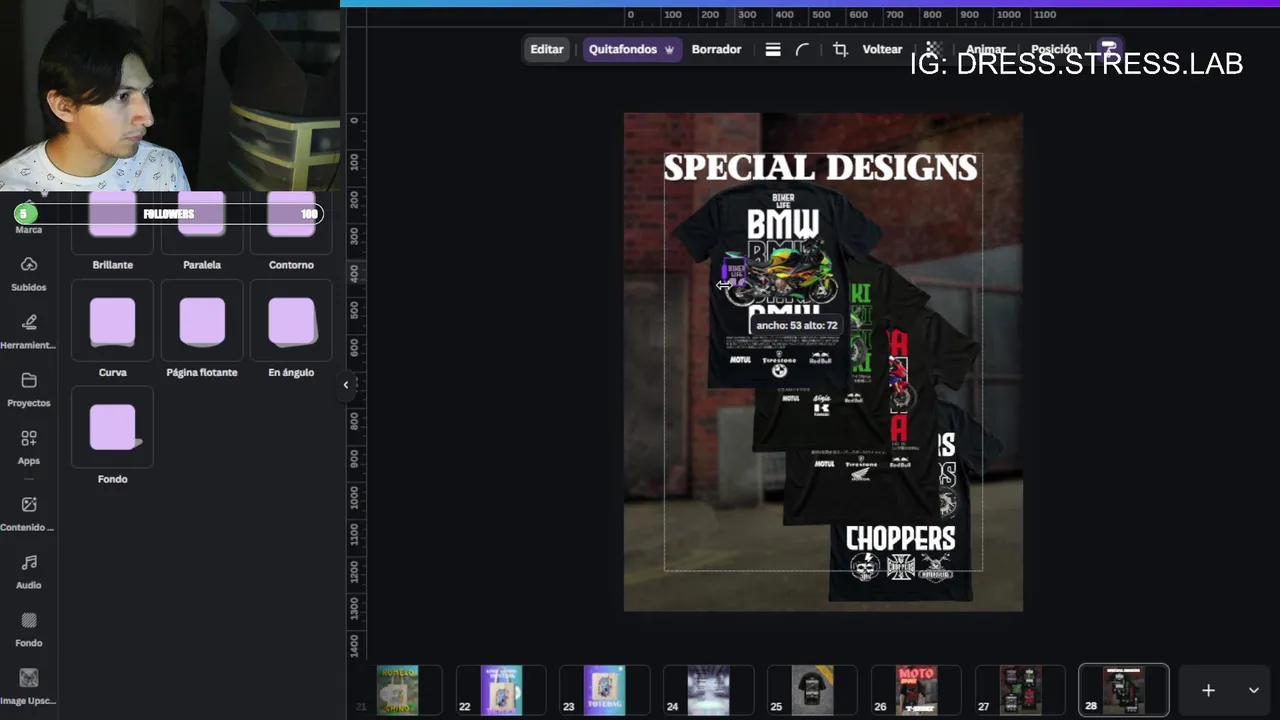Open the Posición panel
The width and height of the screenshot is (1280, 720).
(x=1054, y=49)
